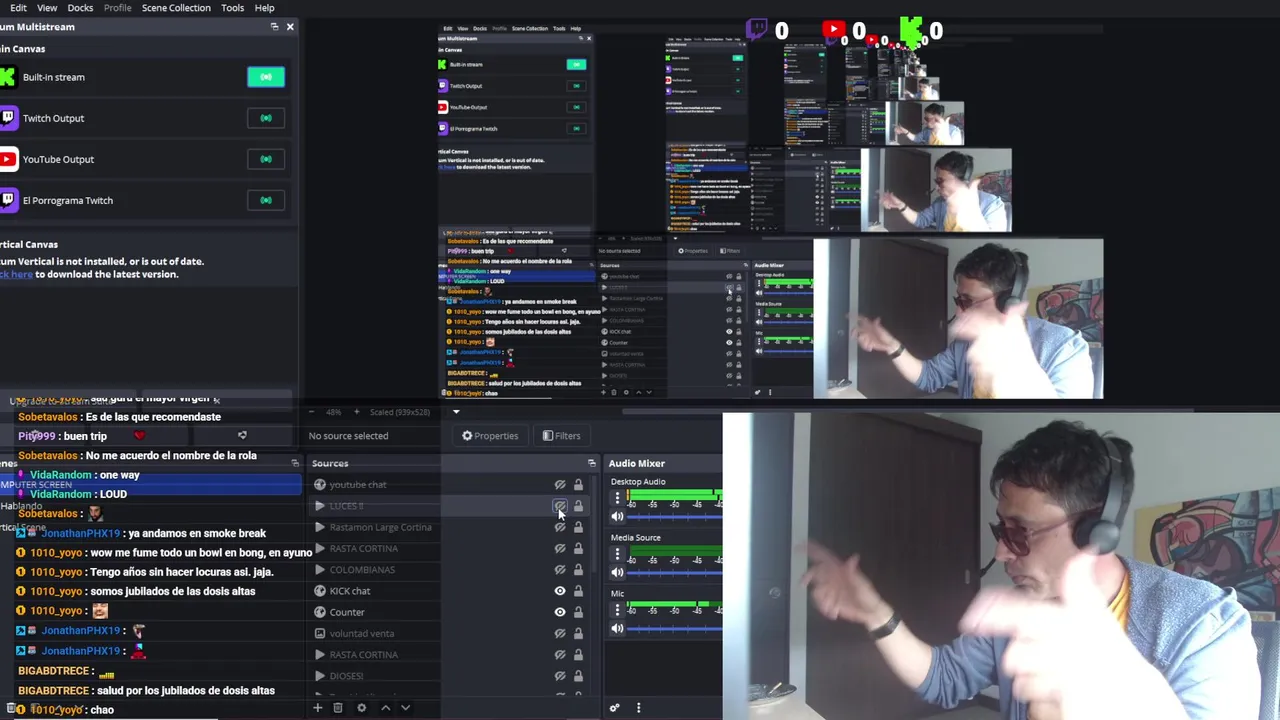
Task: Mute Mic speaker icon
Action: (x=617, y=629)
